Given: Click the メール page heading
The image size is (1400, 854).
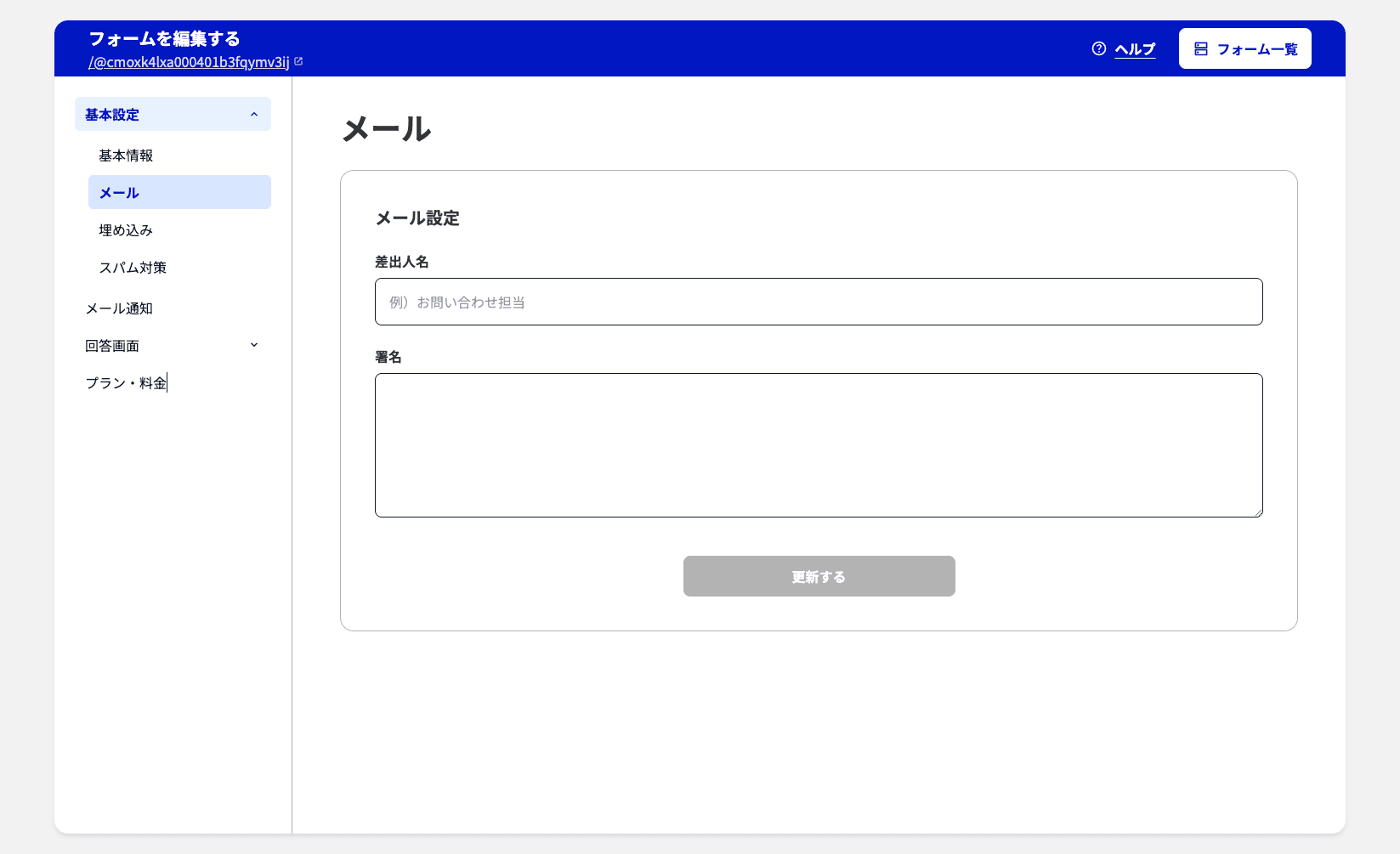Looking at the screenshot, I should click(387, 129).
